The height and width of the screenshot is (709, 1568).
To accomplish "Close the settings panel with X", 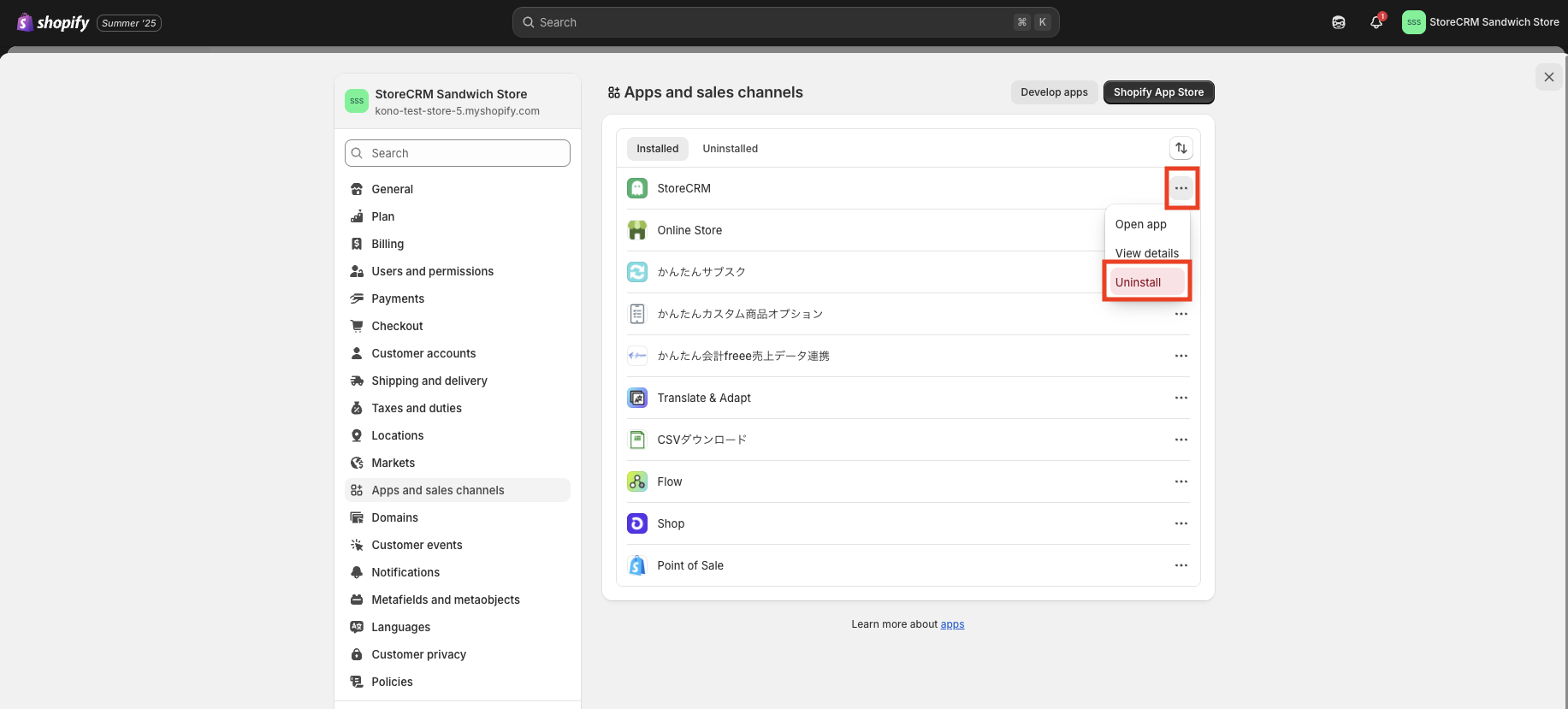I will click(1549, 77).
